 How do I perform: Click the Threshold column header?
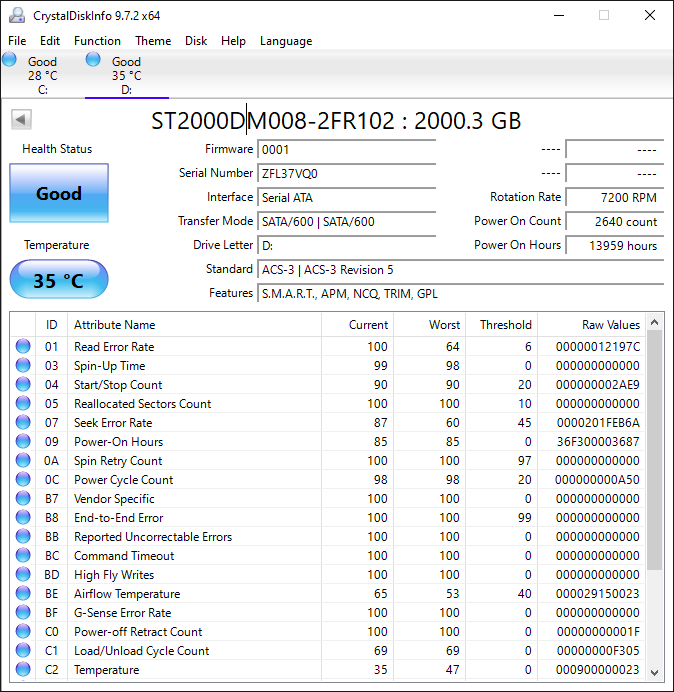point(501,325)
